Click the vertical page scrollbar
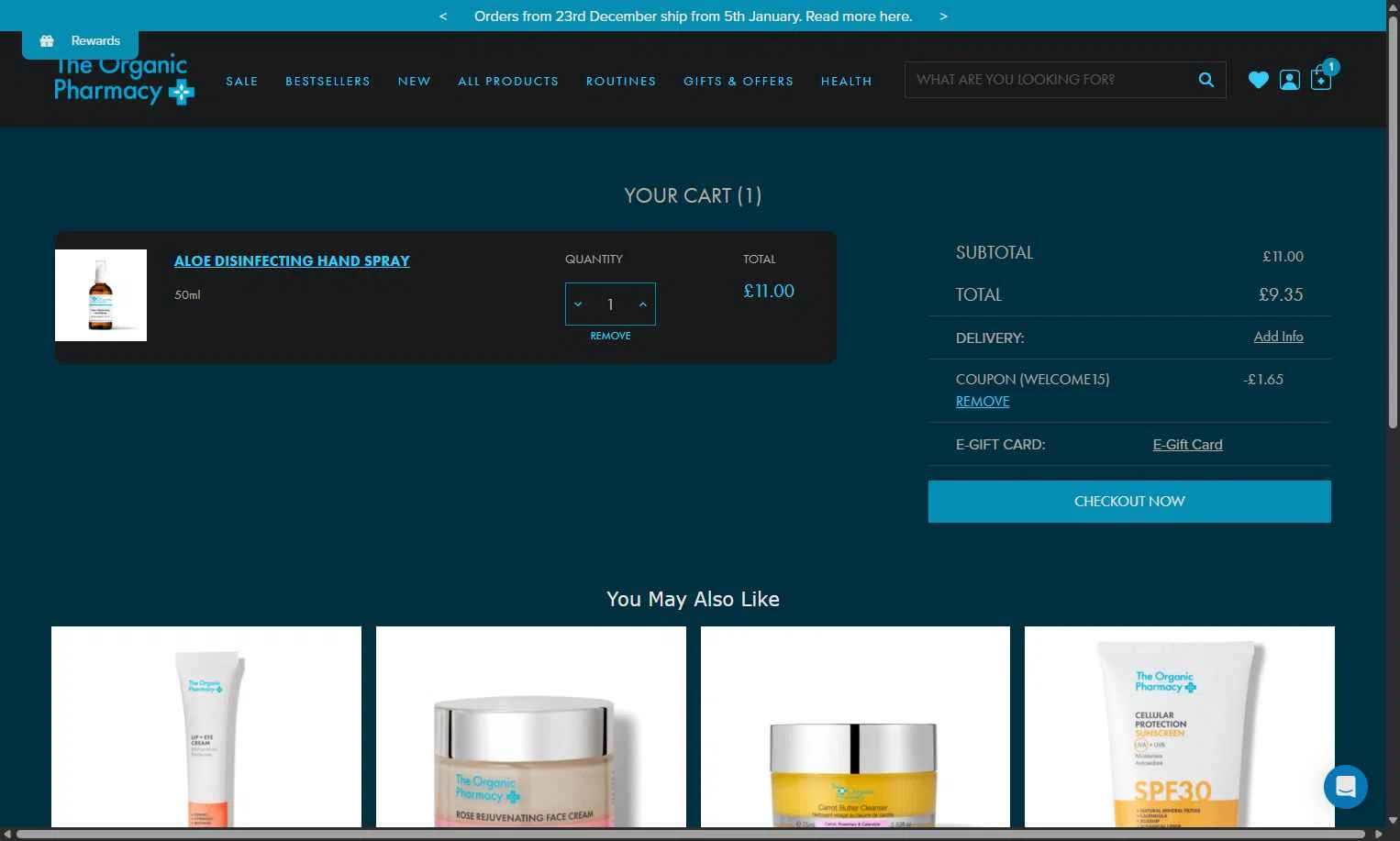The height and width of the screenshot is (841, 1400). click(x=1393, y=220)
